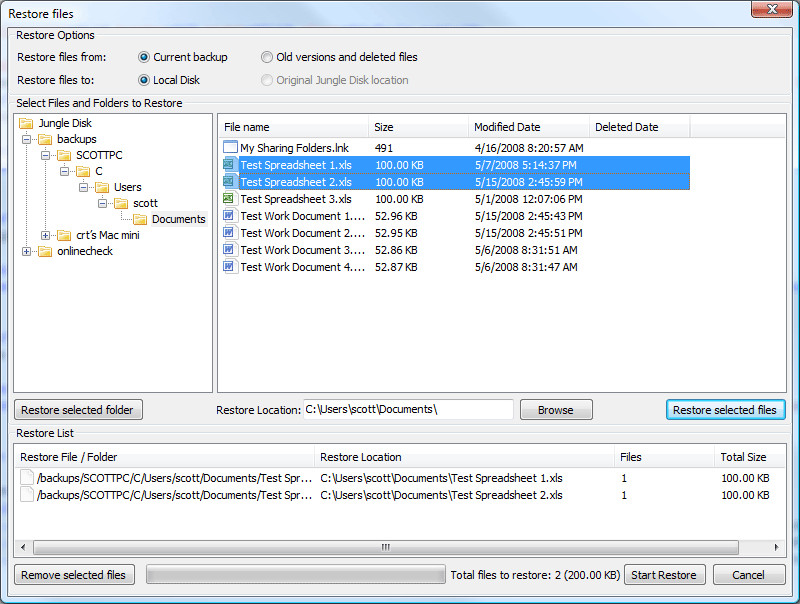800x604 pixels.
Task: Click the onlinecheck folder icon
Action: point(45,251)
